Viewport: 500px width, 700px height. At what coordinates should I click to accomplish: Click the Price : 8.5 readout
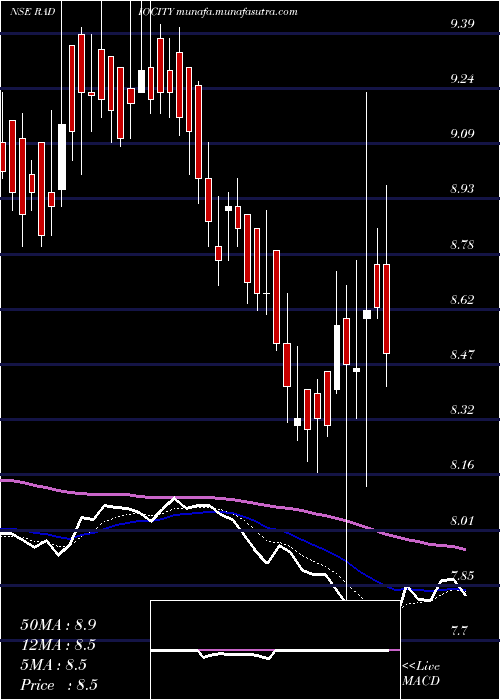[59, 685]
